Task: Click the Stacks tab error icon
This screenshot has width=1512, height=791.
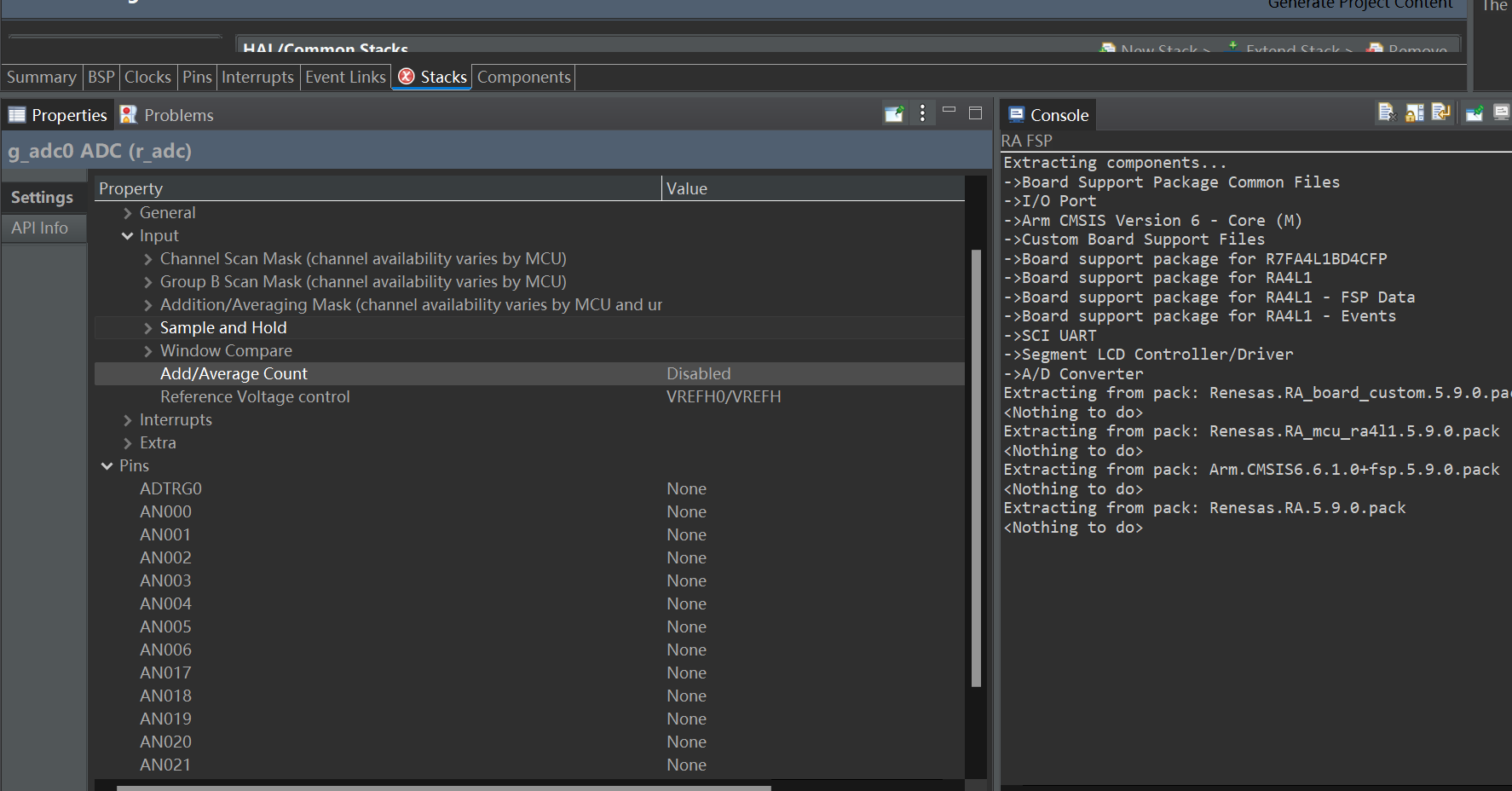Action: coord(407,77)
